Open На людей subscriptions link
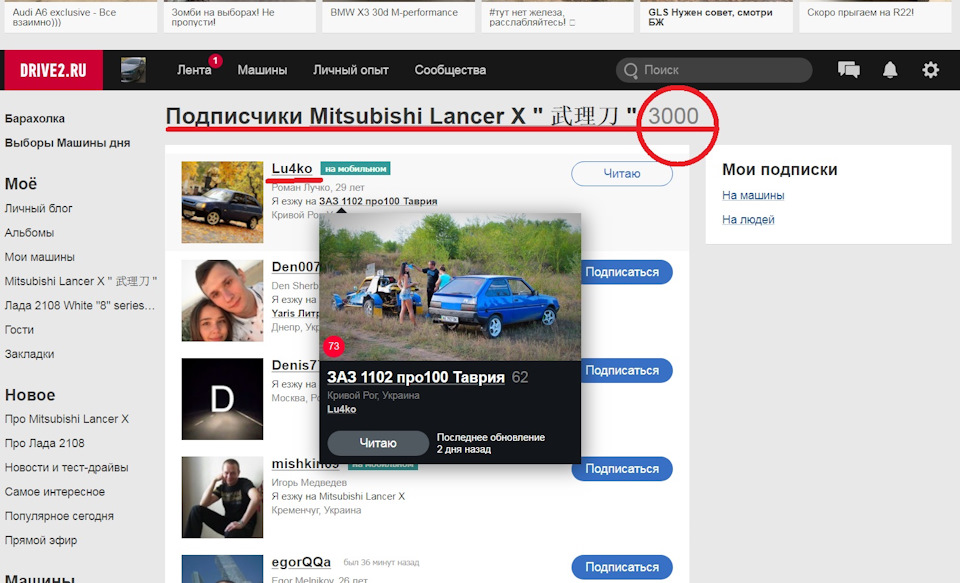Viewport: 960px width, 583px height. click(748, 219)
